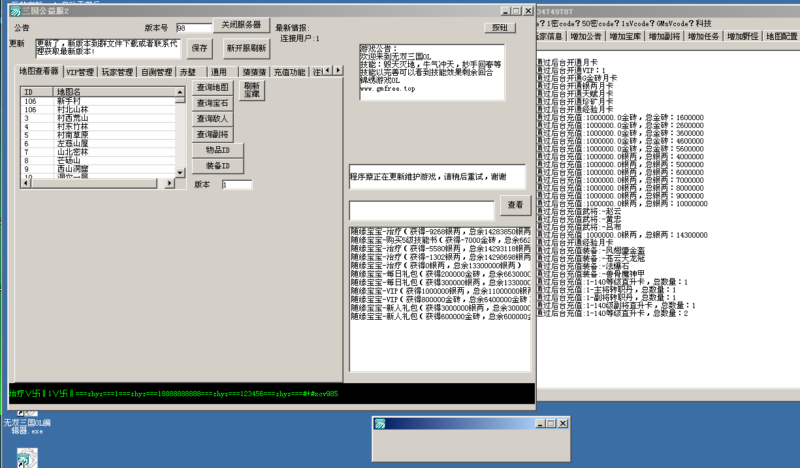The width and height of the screenshot is (800, 468).
Task: Click the 查询地图 button
Action: tap(212, 87)
